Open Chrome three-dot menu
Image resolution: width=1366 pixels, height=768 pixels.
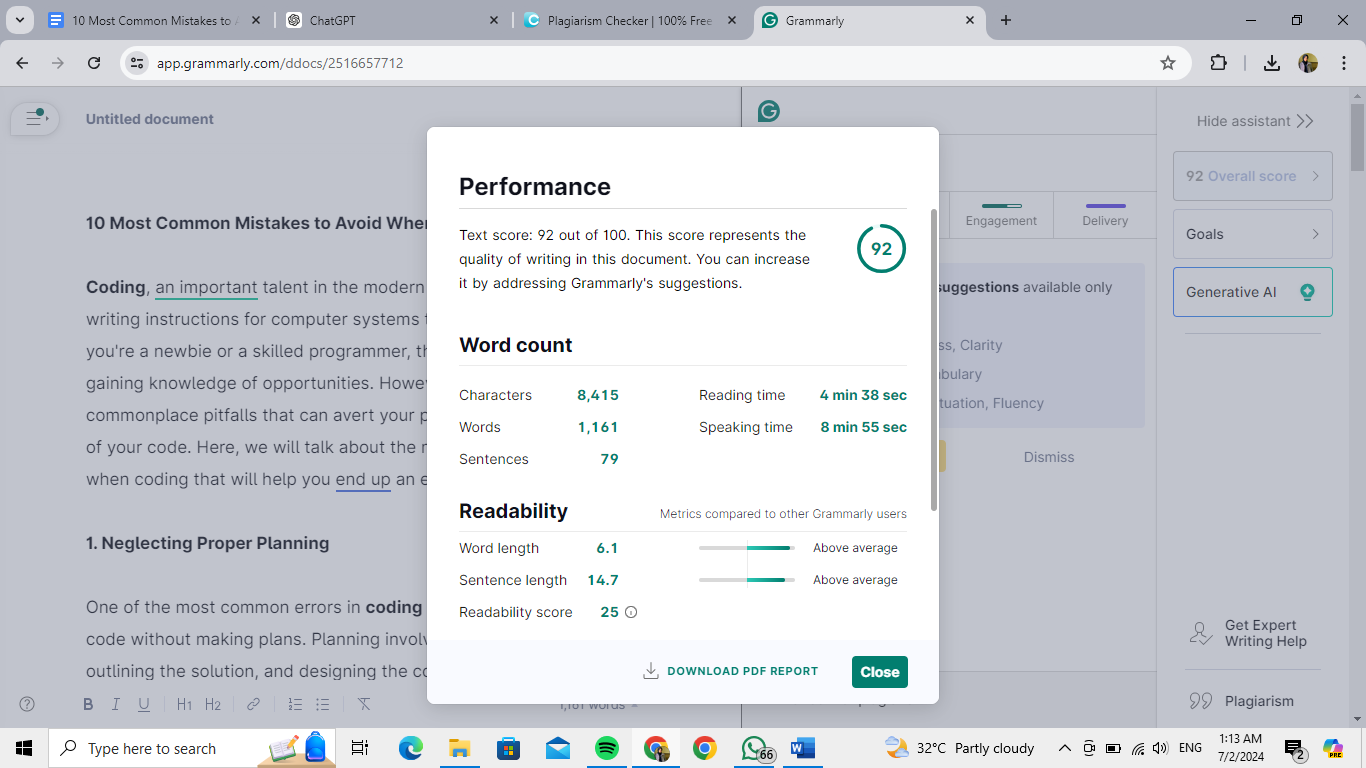[1342, 63]
